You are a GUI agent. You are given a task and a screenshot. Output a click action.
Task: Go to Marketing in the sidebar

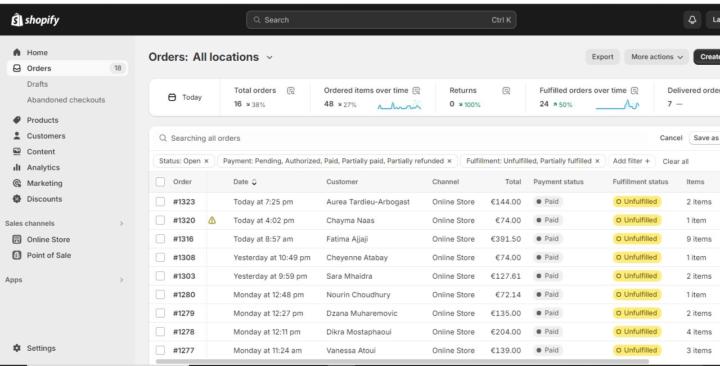[45, 183]
